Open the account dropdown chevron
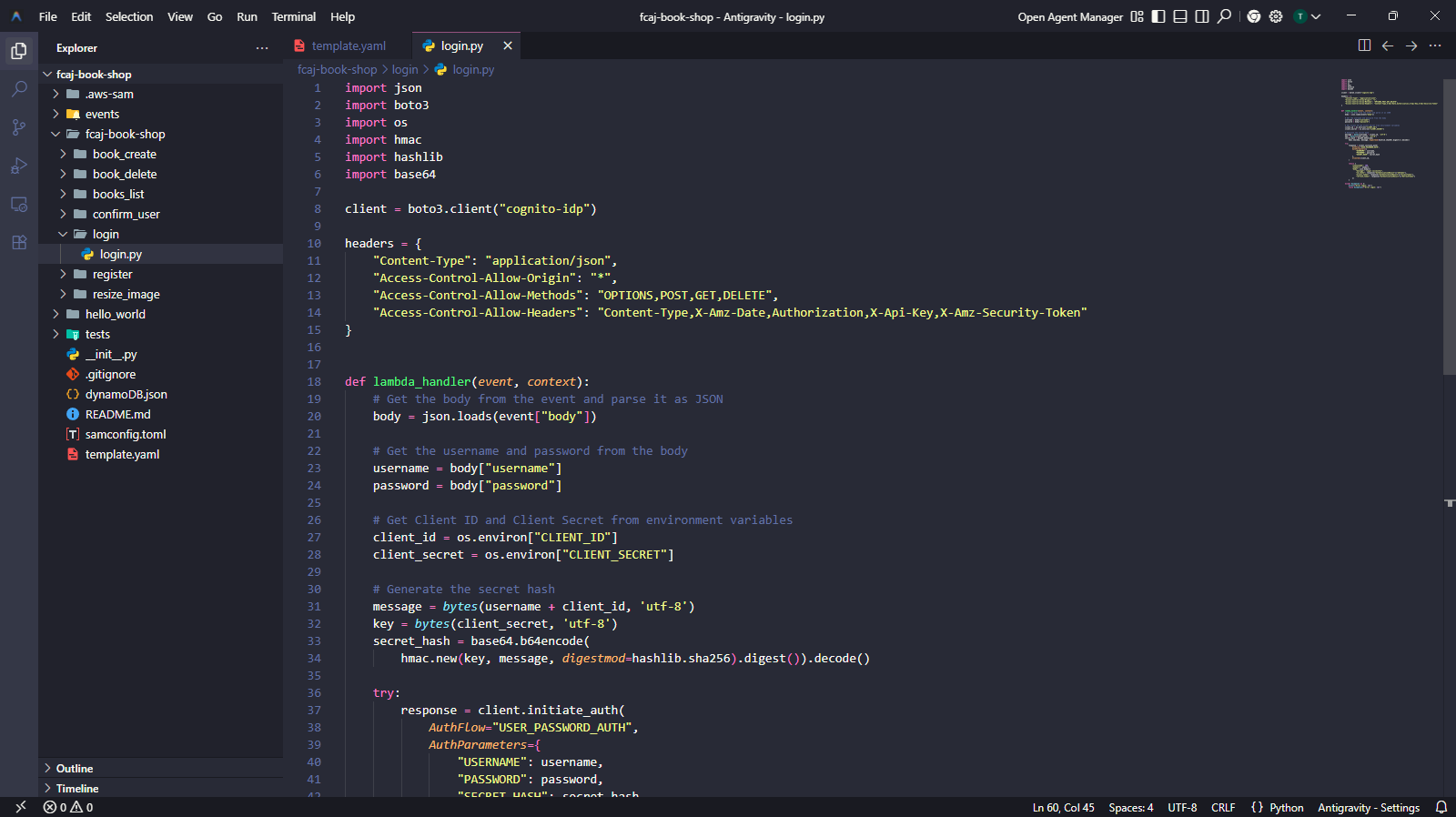Screen dimensions: 1456x817 1316,16
